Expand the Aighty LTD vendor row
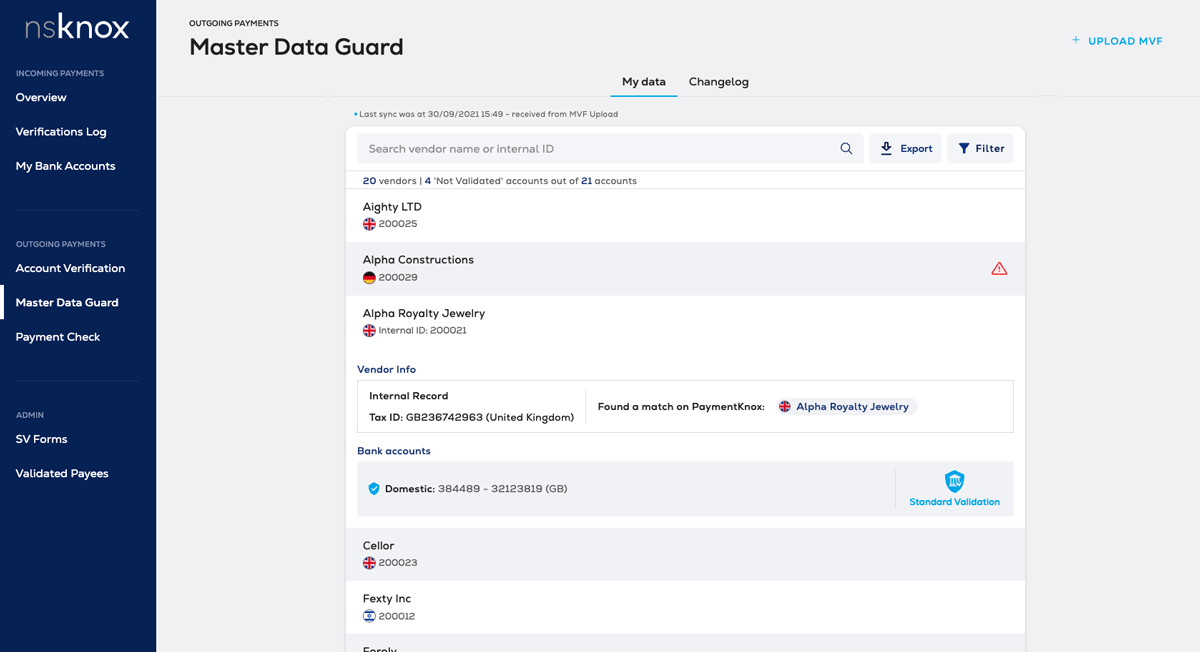This screenshot has width=1200, height=652. point(685,215)
